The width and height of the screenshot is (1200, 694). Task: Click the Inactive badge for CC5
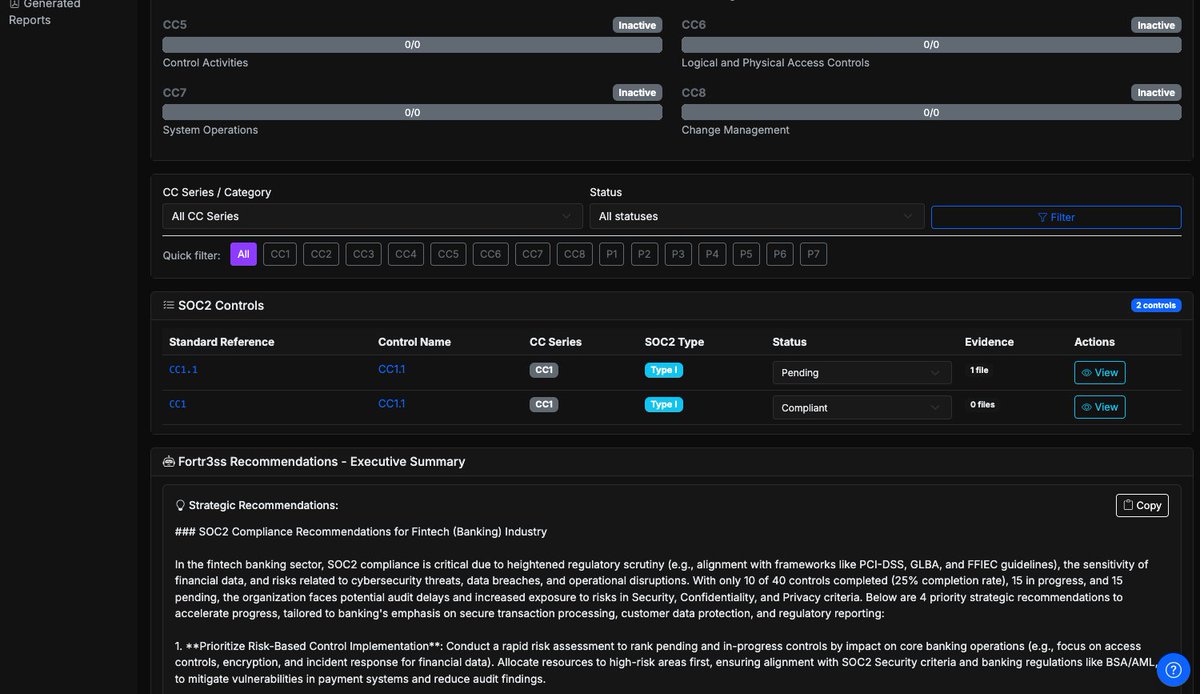[637, 25]
